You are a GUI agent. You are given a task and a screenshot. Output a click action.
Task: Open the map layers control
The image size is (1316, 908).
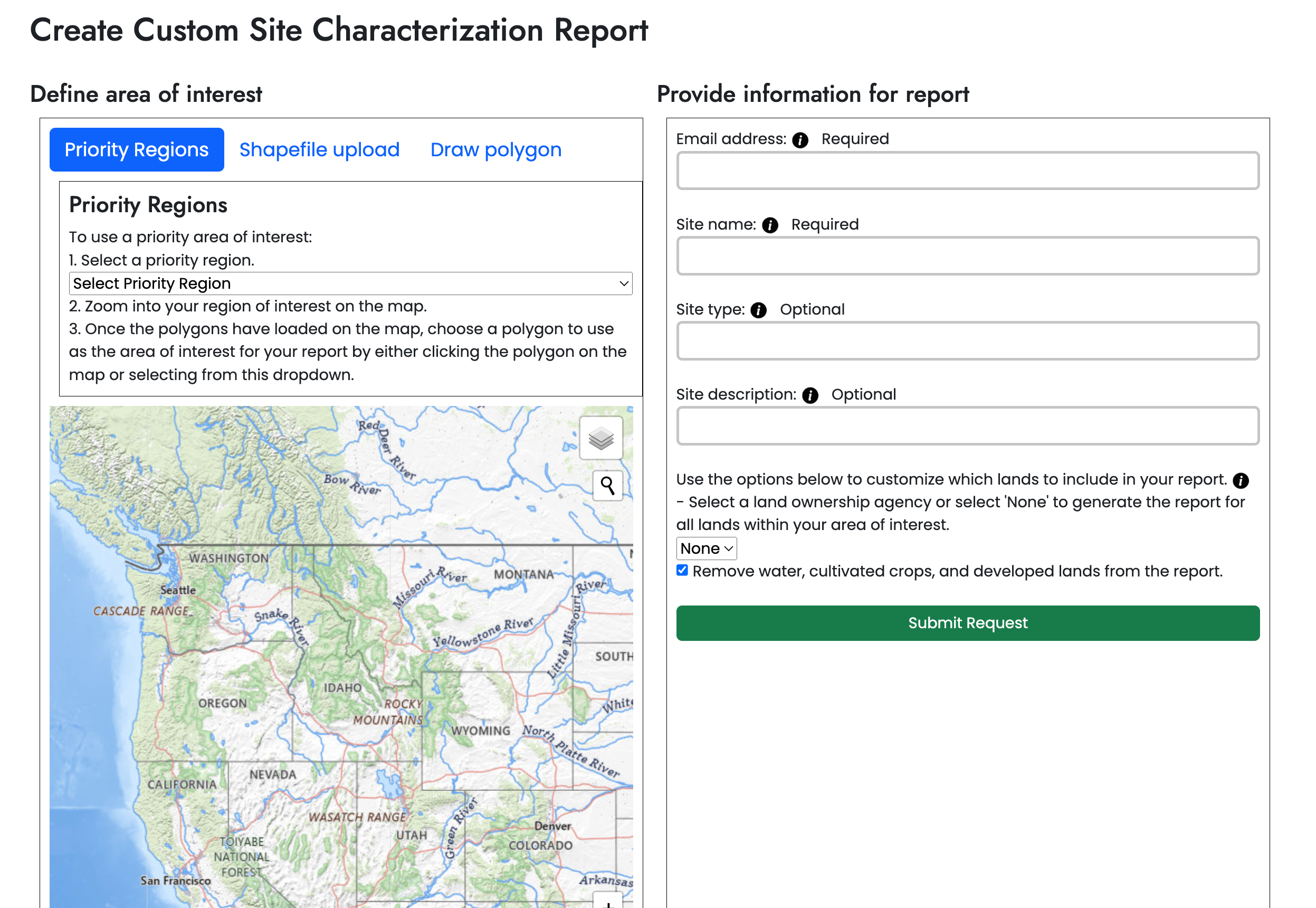(600, 438)
